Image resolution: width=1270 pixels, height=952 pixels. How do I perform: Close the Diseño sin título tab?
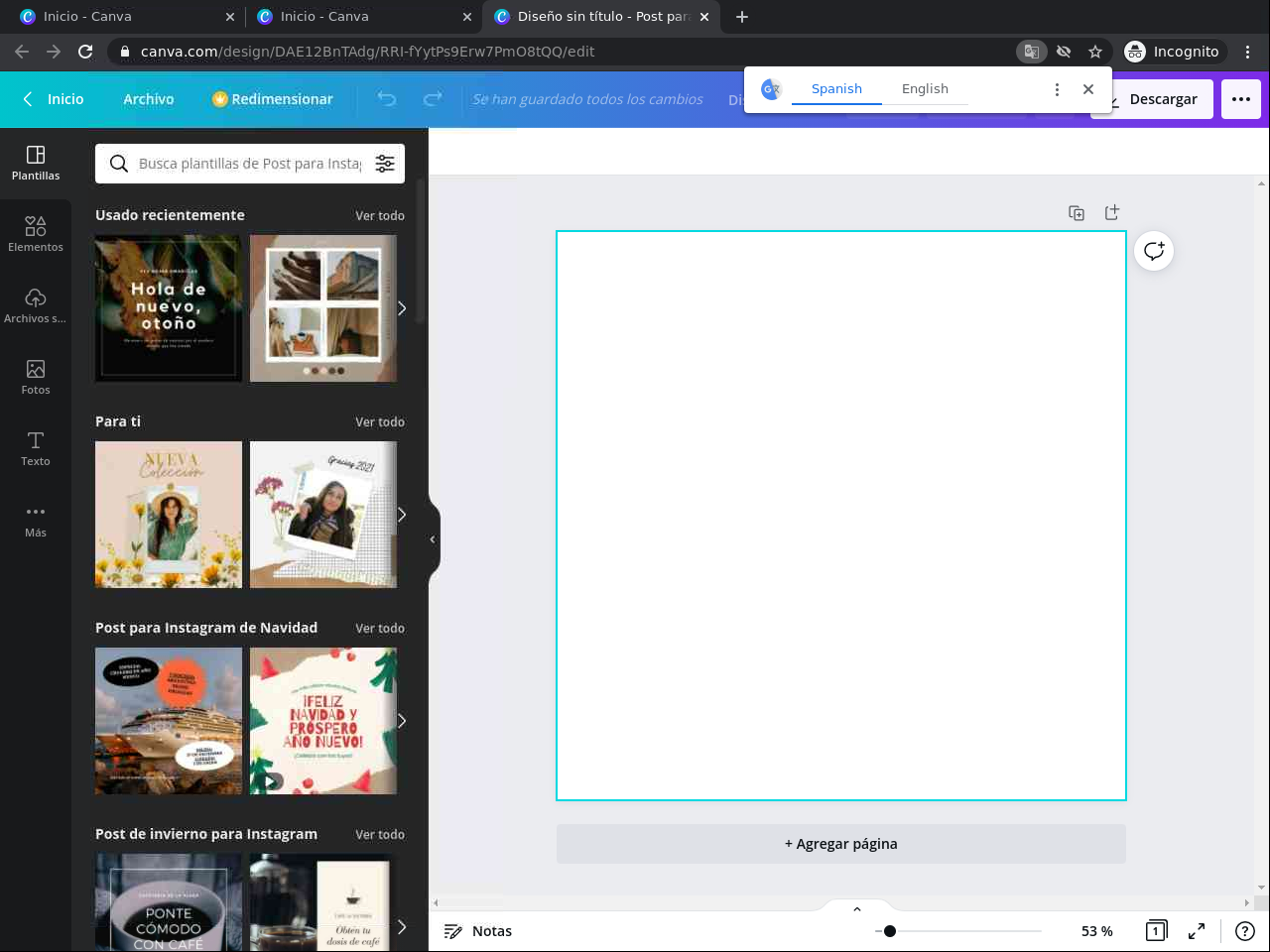pyautogui.click(x=704, y=17)
